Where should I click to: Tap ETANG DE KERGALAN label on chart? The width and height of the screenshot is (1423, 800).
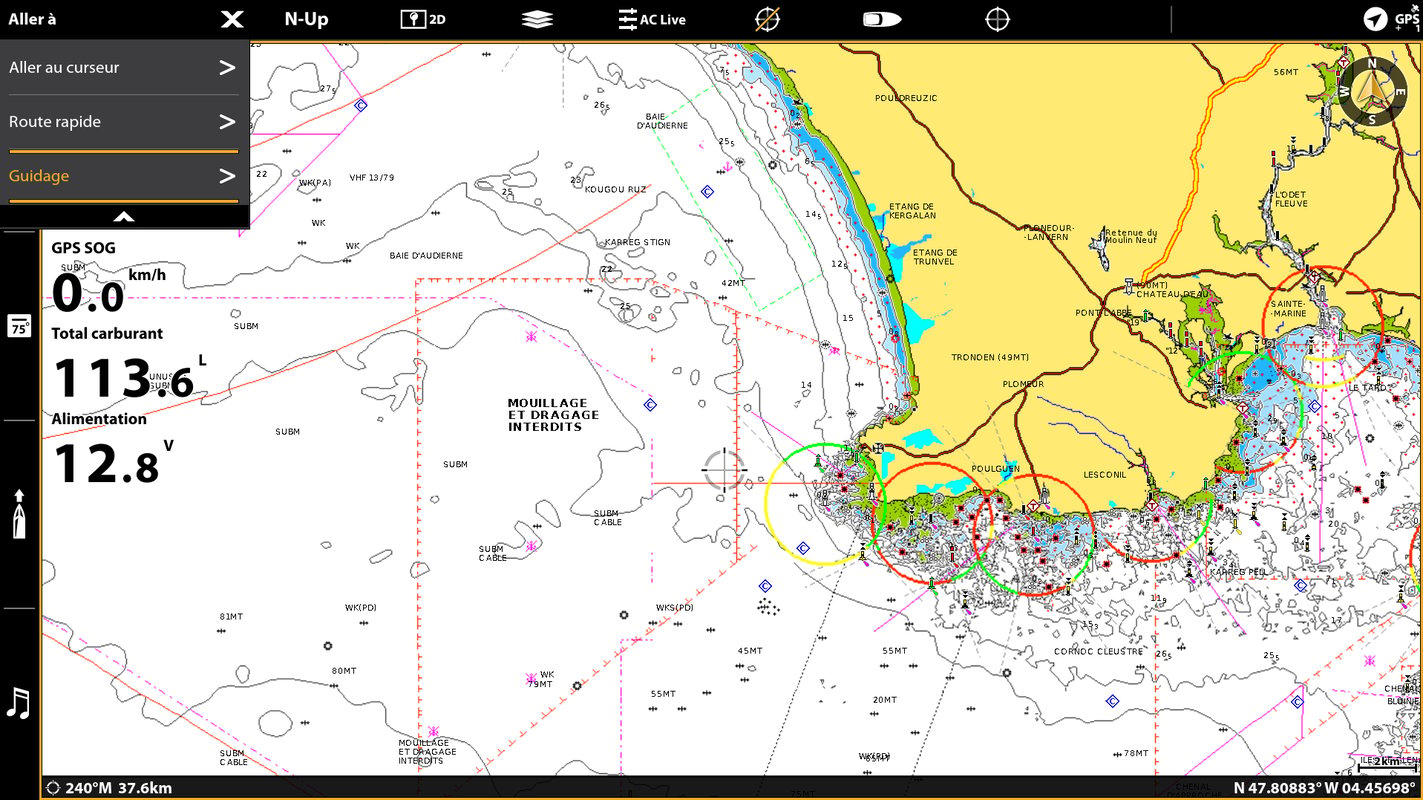pyautogui.click(x=912, y=212)
